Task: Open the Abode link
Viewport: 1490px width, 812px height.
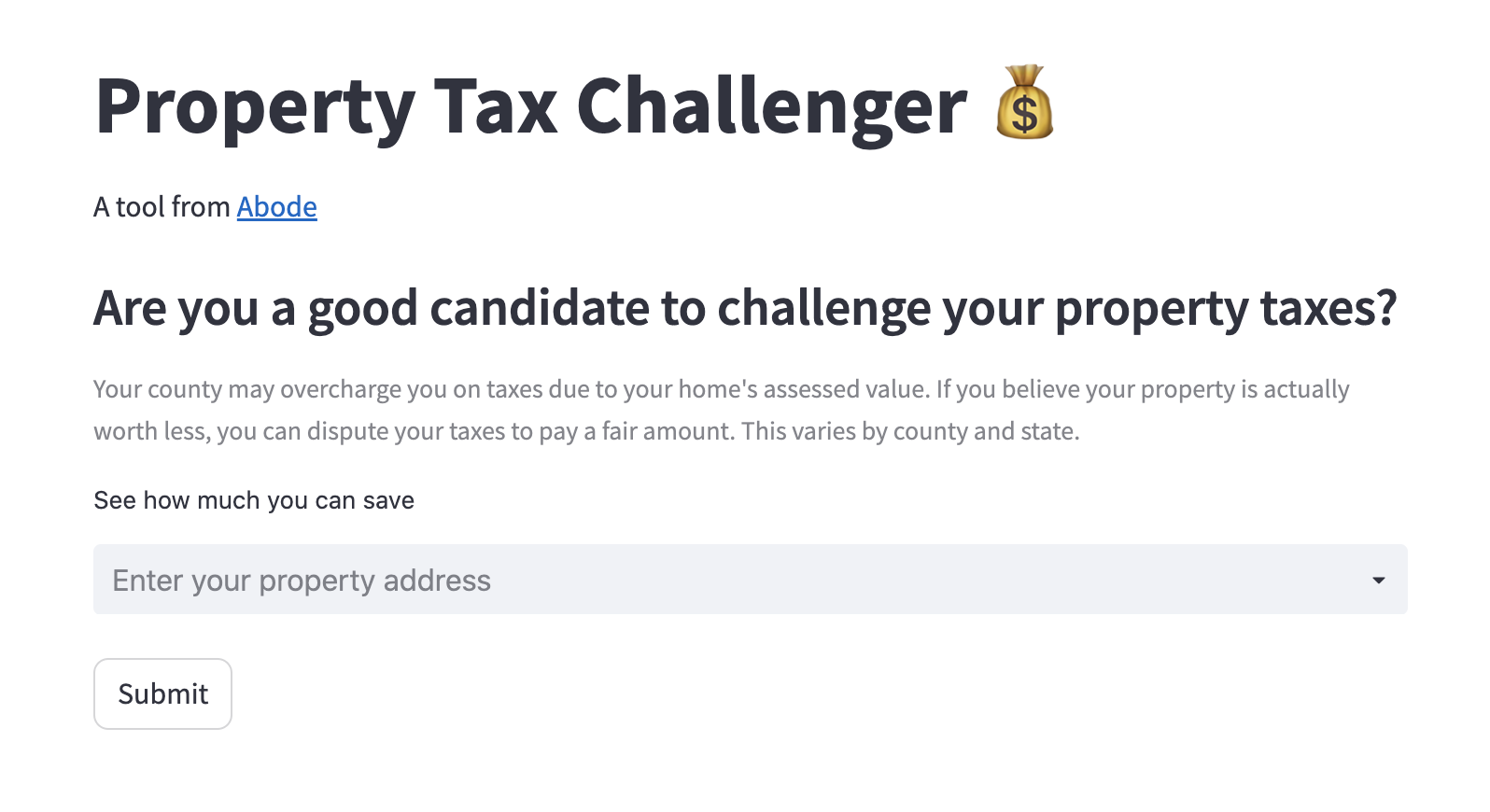Action: 276,206
